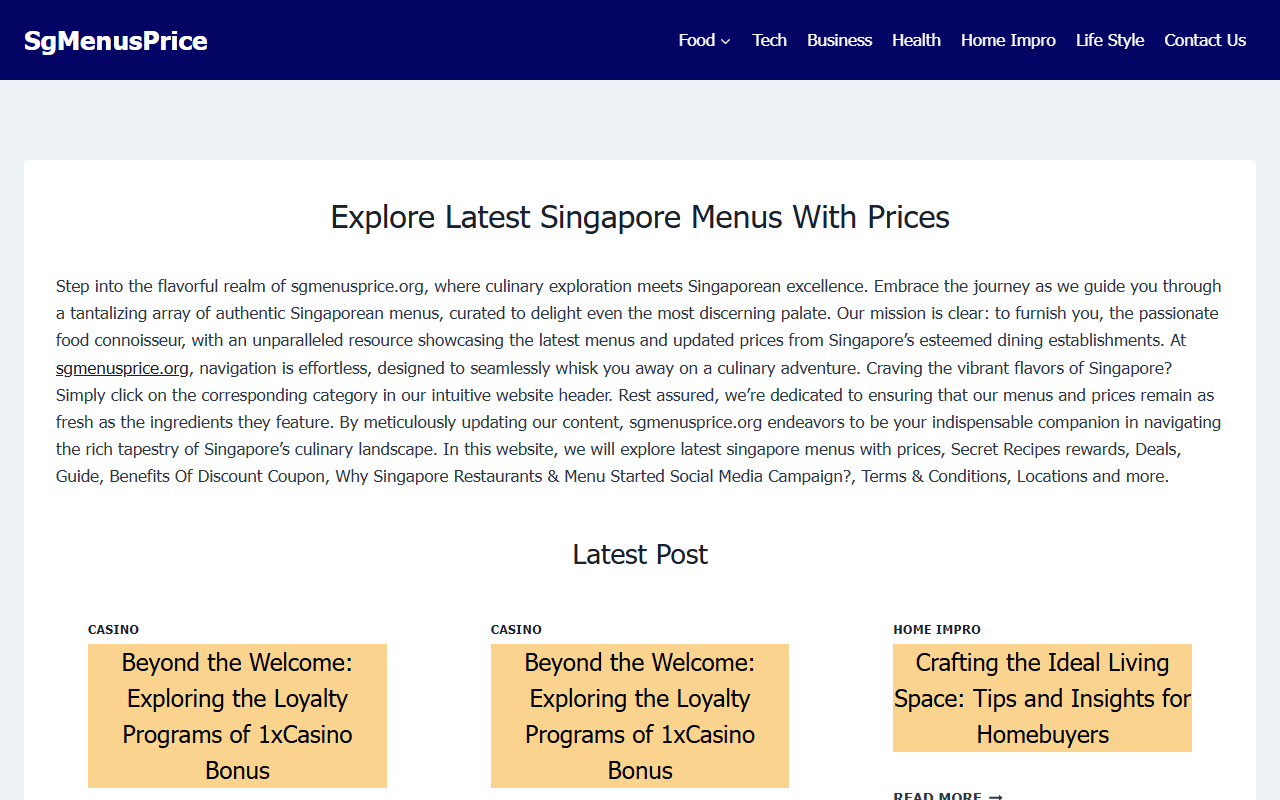Open first Beyond the Welcome post title
This screenshot has width=1280, height=800.
(237, 716)
